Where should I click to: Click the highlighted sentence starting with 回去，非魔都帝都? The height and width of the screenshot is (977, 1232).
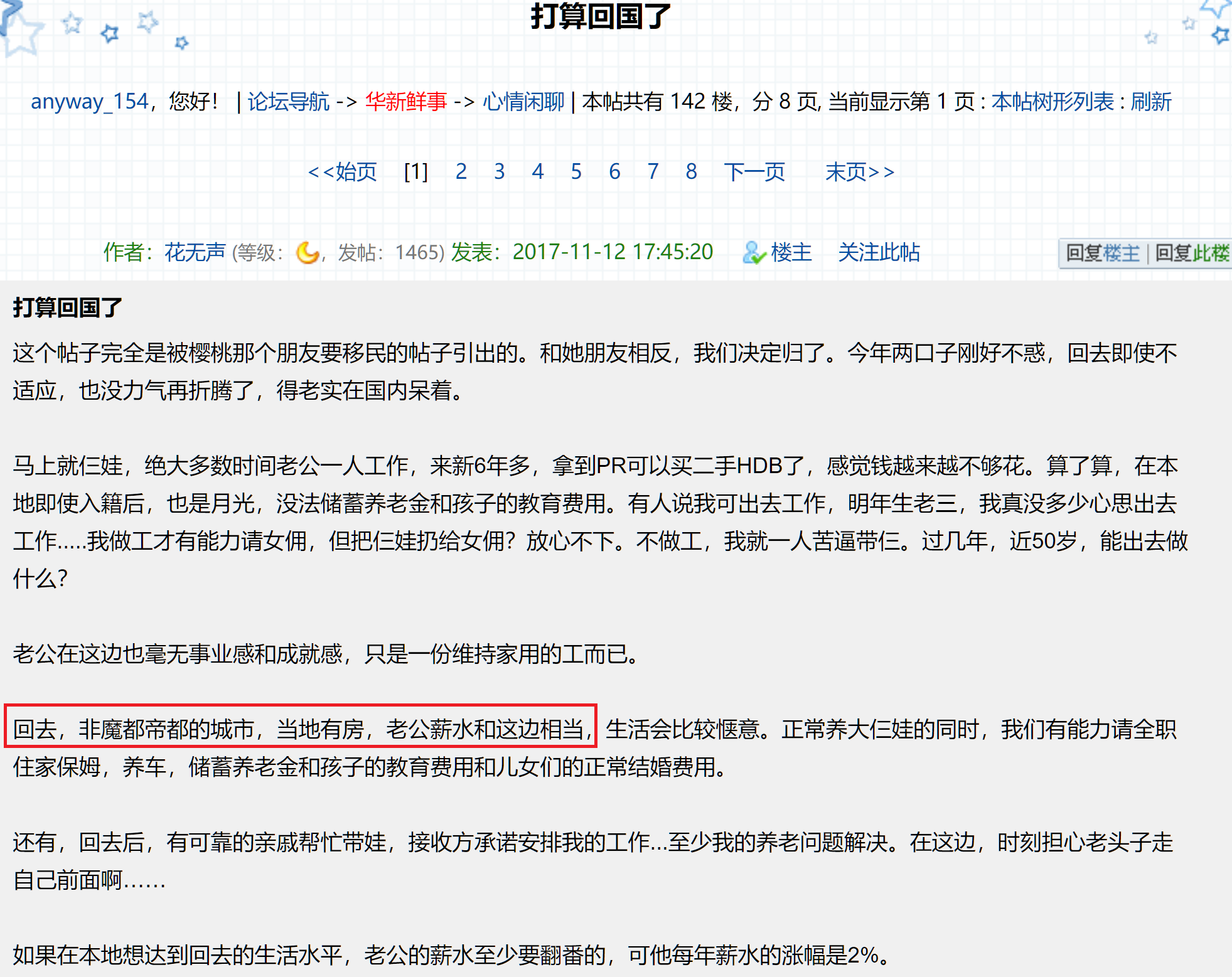(301, 729)
